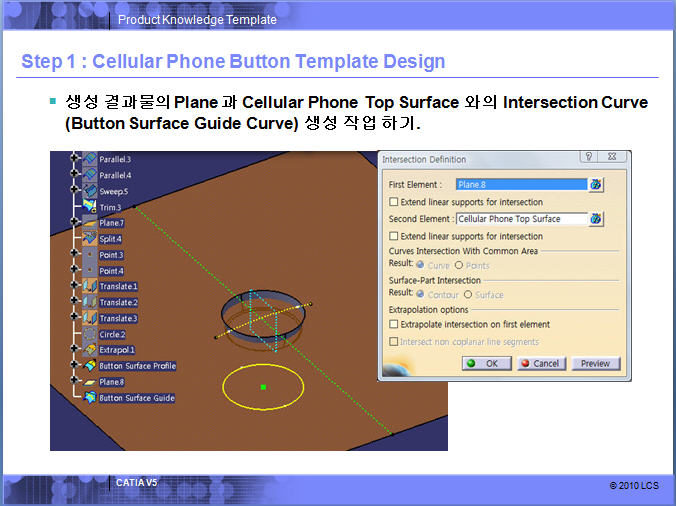676x506 pixels.
Task: Expand the Plane.7 tree node
Action: coord(75,223)
